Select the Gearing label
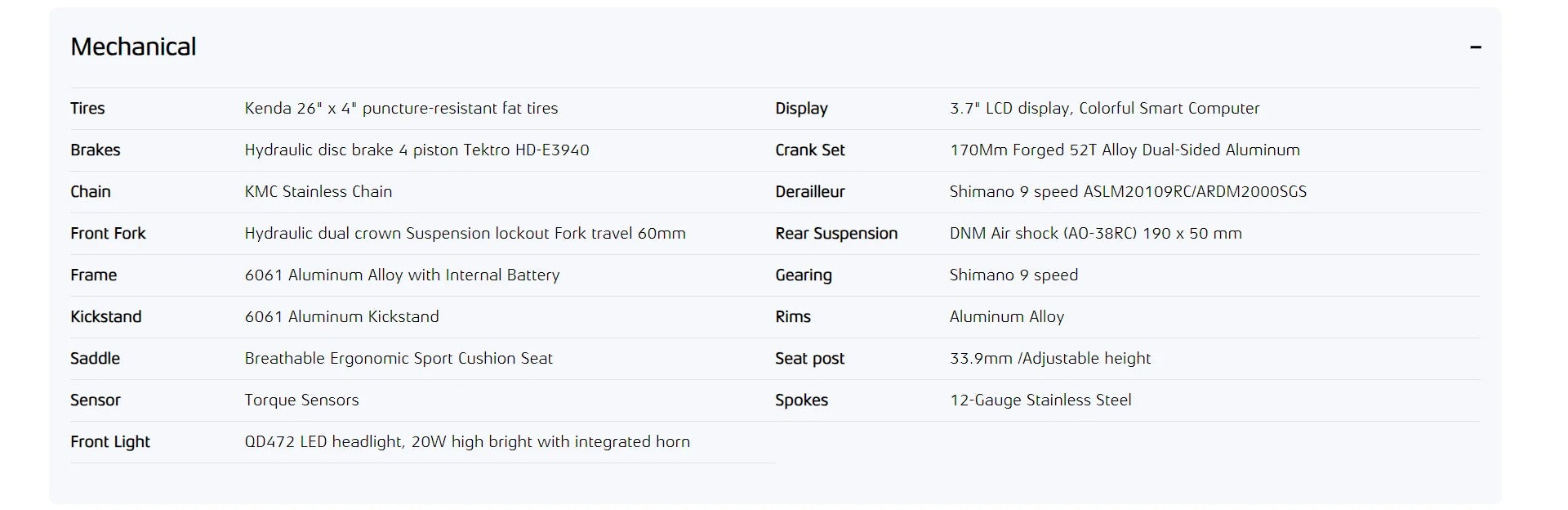This screenshot has height=510, width=1568. click(x=804, y=275)
